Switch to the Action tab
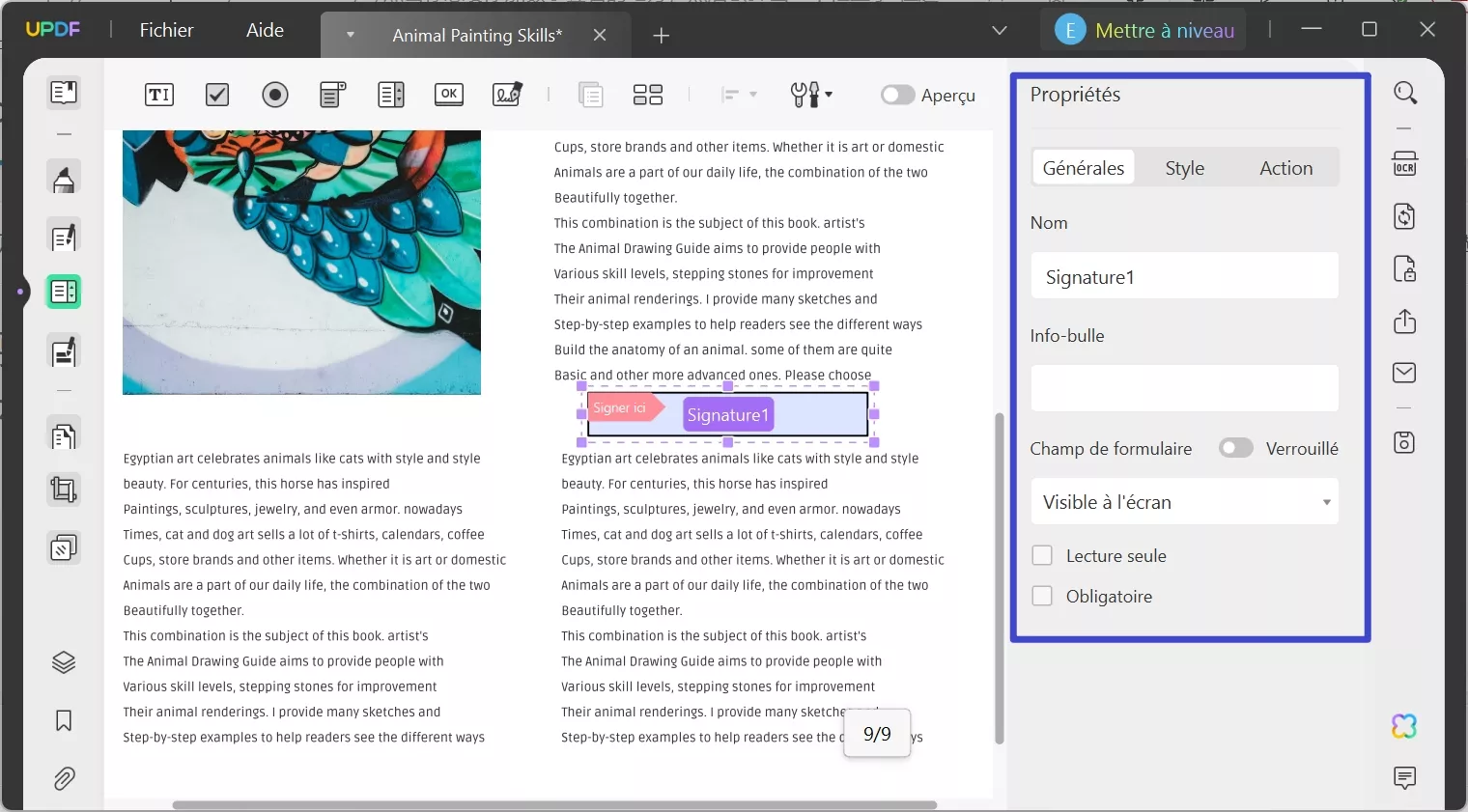Screen dimensions: 1468x812 click(x=1286, y=168)
